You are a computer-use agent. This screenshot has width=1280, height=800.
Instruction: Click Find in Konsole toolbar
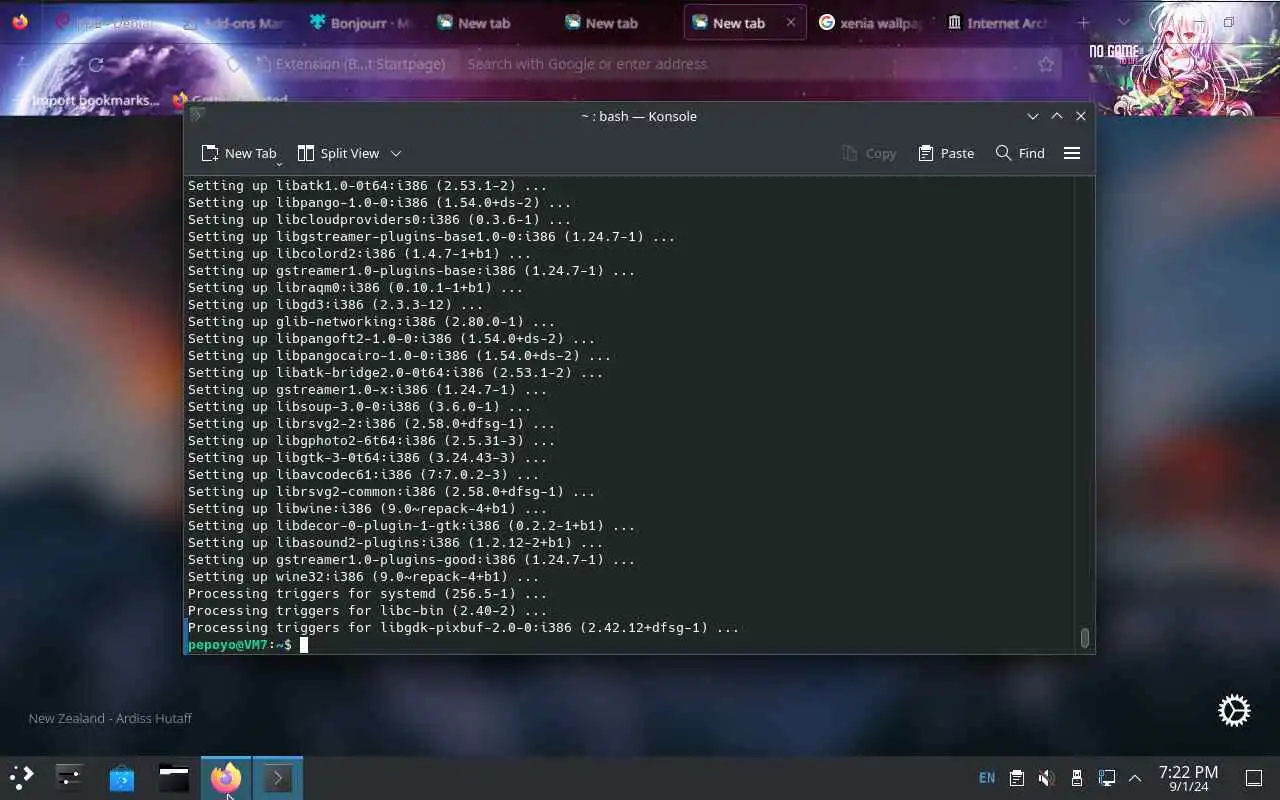point(1020,153)
